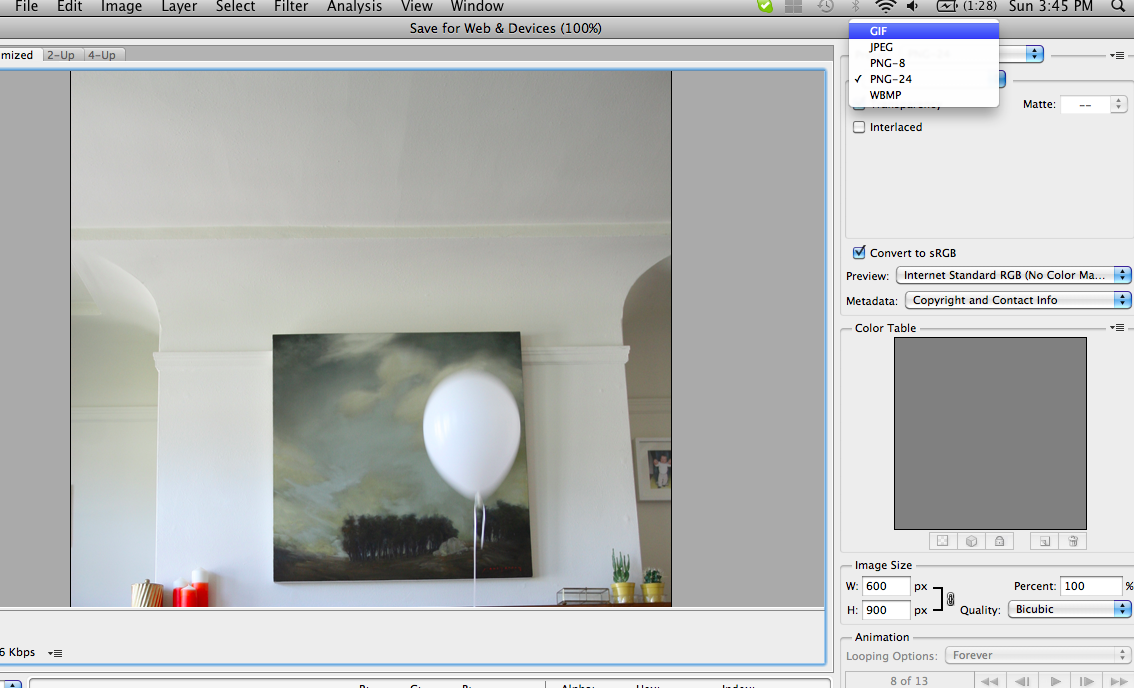Click the gray Color Table area

click(x=990, y=433)
